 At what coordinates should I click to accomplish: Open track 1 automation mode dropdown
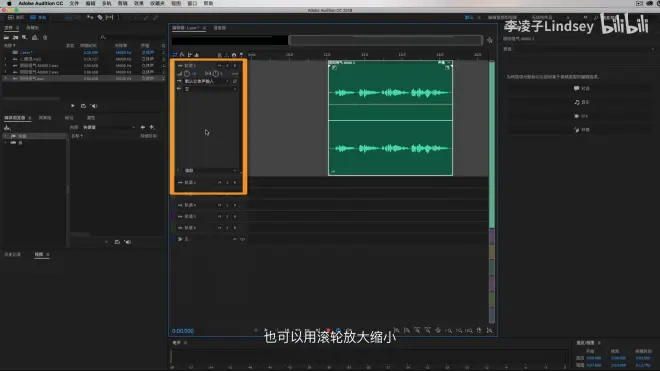[x=210, y=171]
